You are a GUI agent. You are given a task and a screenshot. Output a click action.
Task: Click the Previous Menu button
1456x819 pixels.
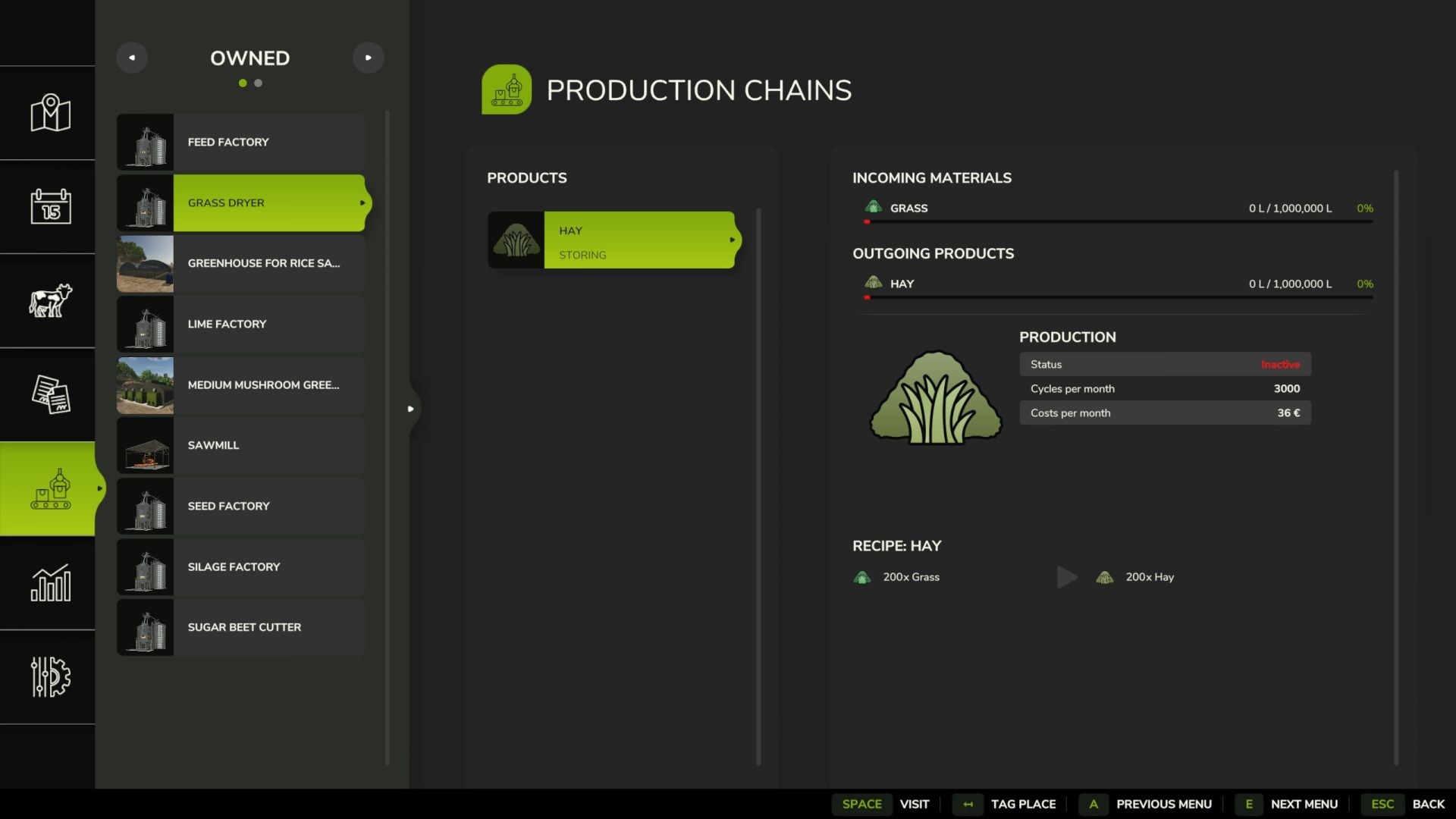(x=1146, y=804)
